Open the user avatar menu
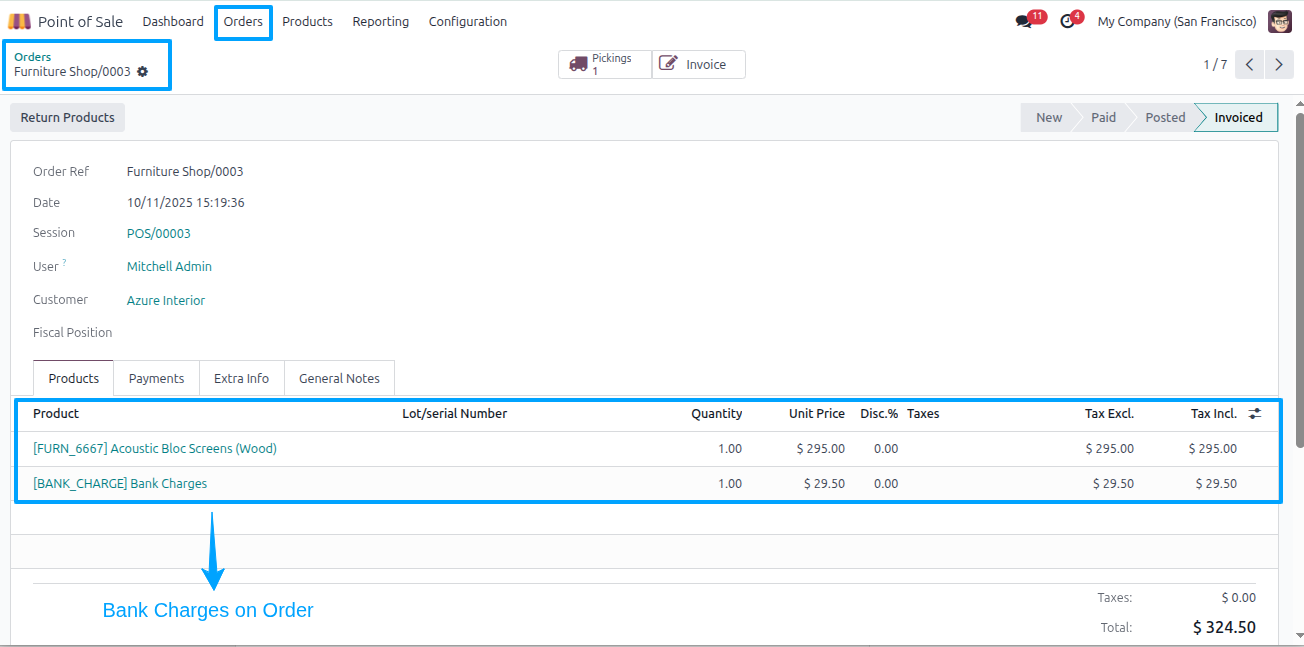Image resolution: width=1304 pixels, height=647 pixels. tap(1280, 21)
